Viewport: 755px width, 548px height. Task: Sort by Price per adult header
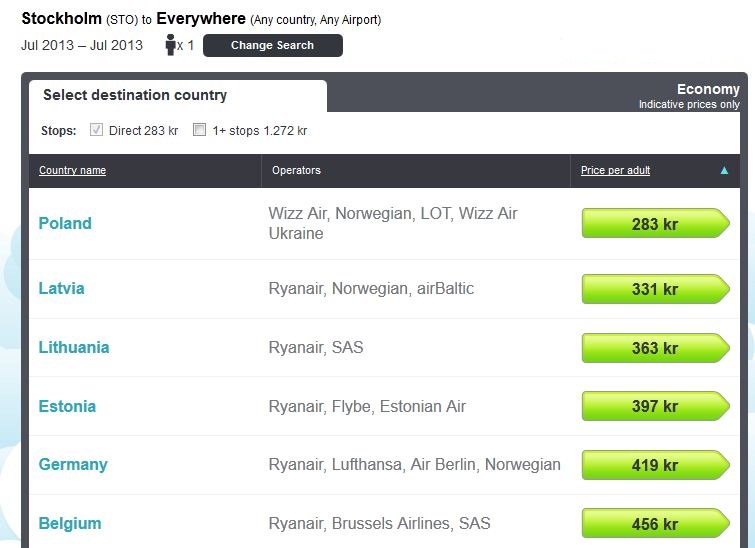tap(615, 170)
